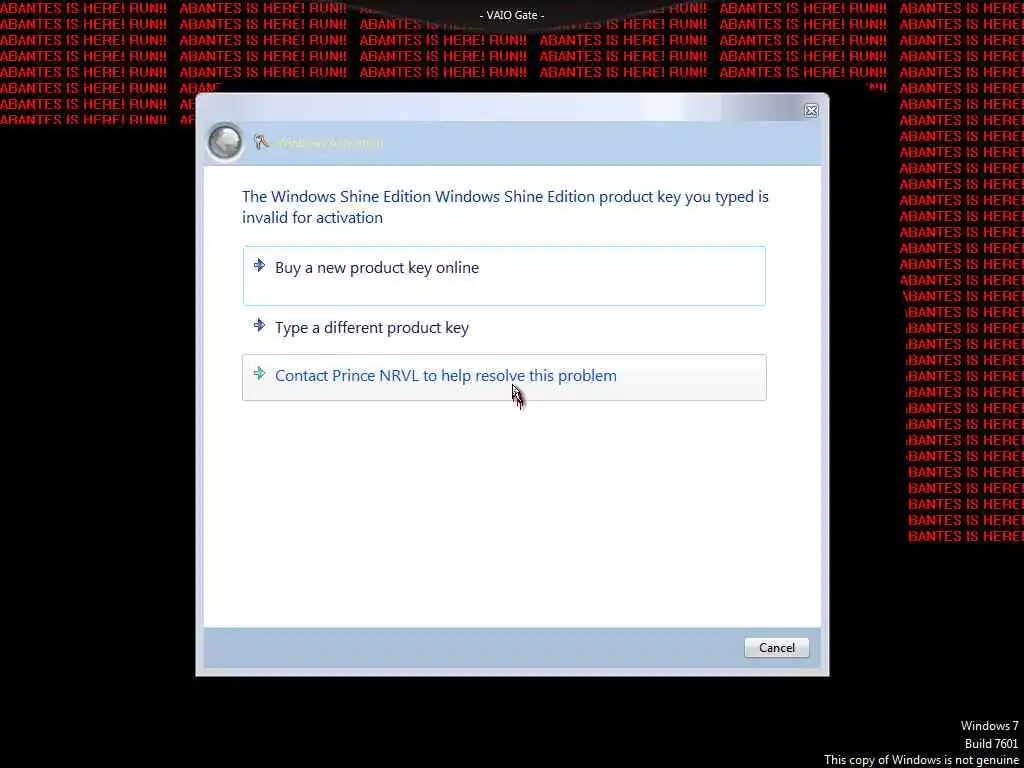
Task: Click the Build 7601 text
Action: (991, 743)
